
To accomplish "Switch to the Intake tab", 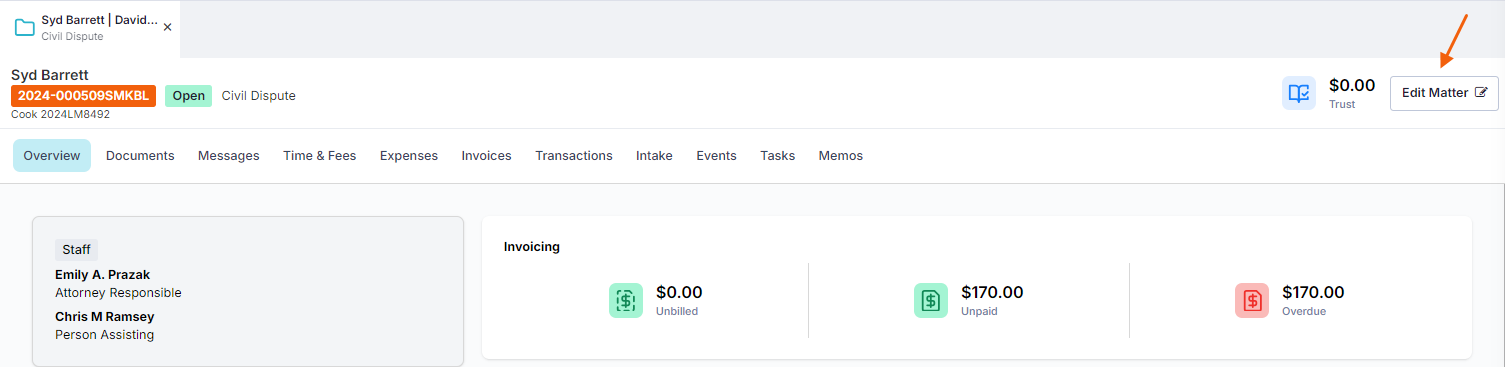I will coord(654,156).
